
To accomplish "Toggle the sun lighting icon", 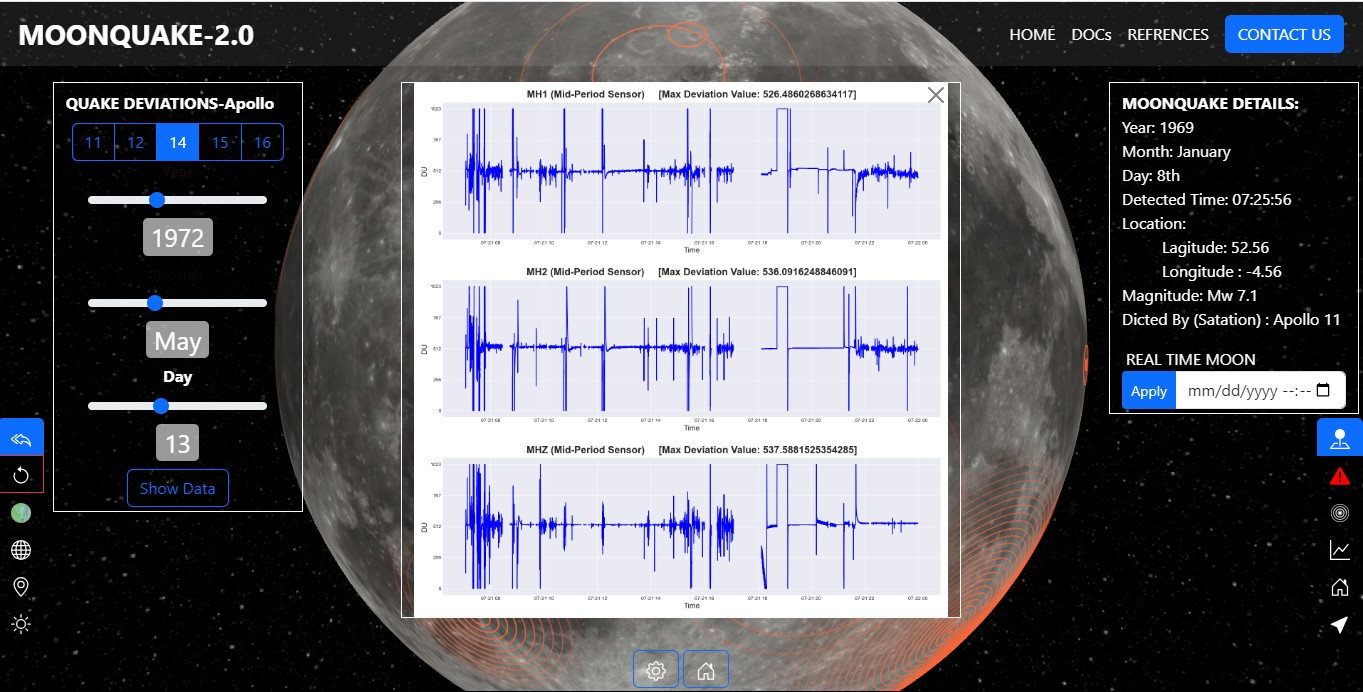I will pos(21,624).
